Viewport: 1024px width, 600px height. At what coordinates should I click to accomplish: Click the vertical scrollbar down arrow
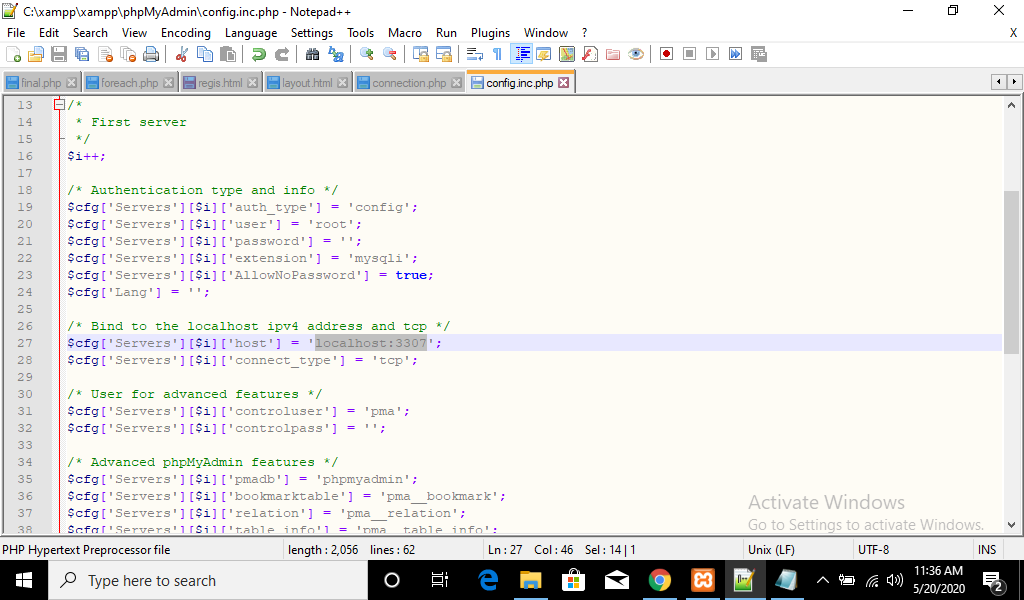(x=1011, y=525)
